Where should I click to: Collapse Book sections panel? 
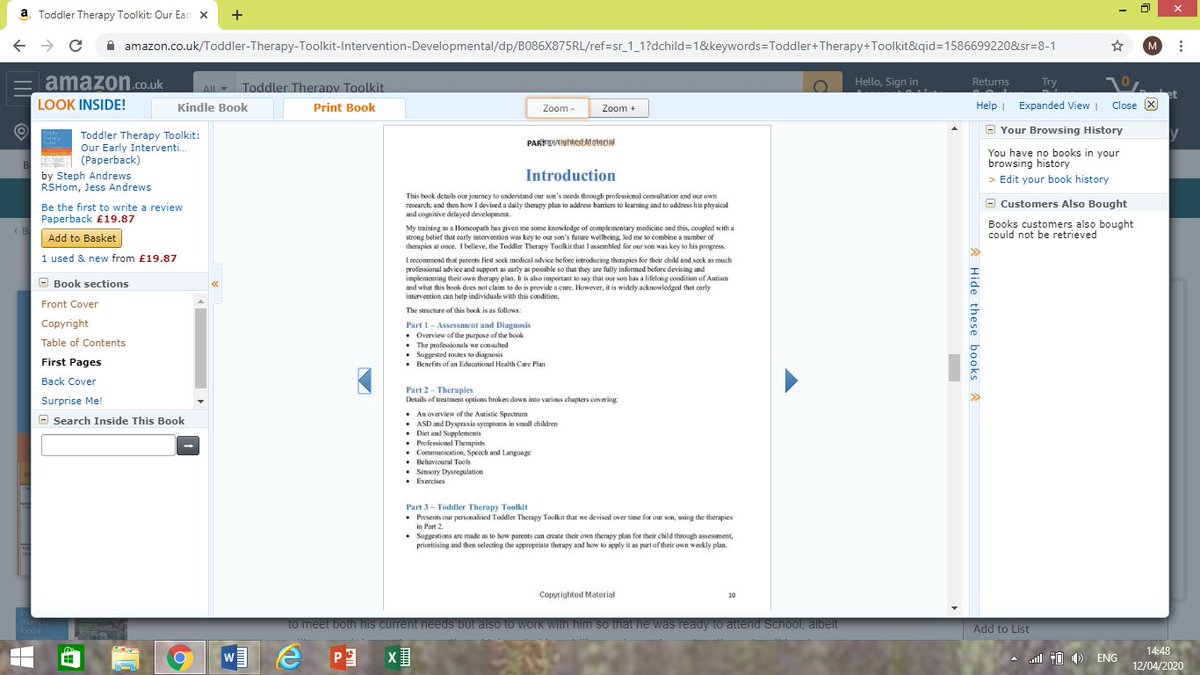(x=43, y=284)
